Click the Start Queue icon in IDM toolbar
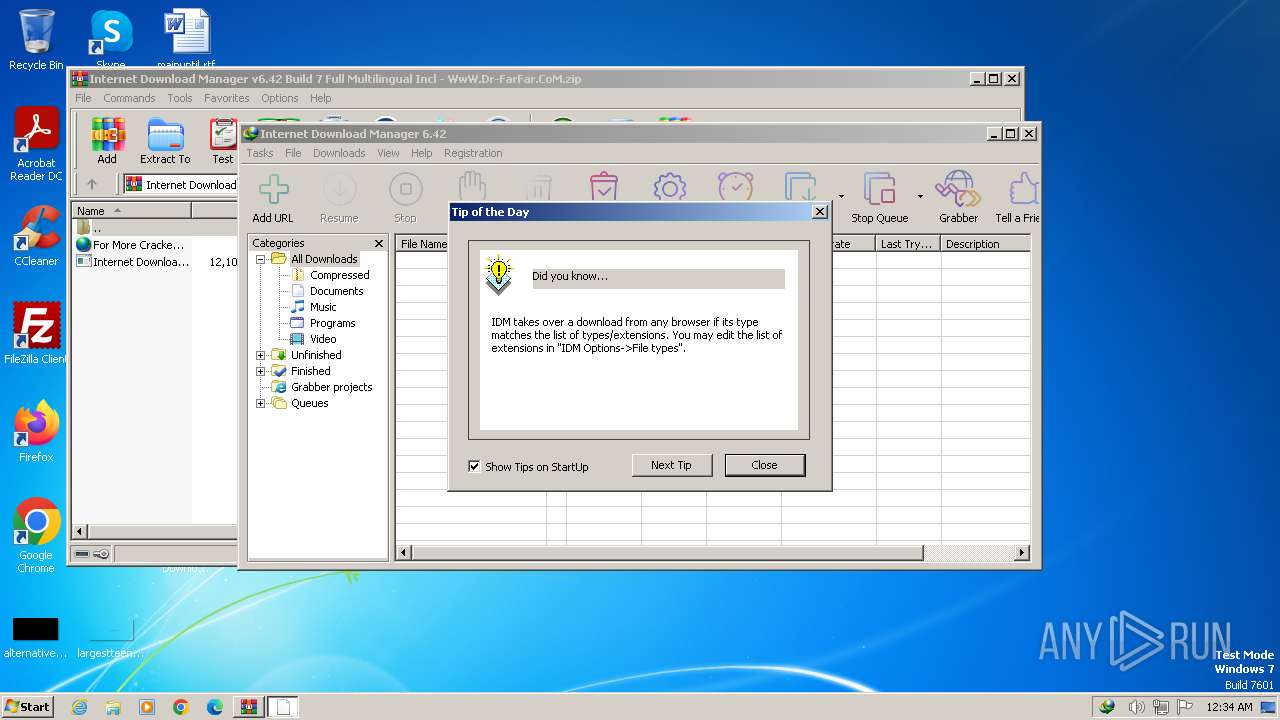The width and height of the screenshot is (1280, 720). pos(801,187)
